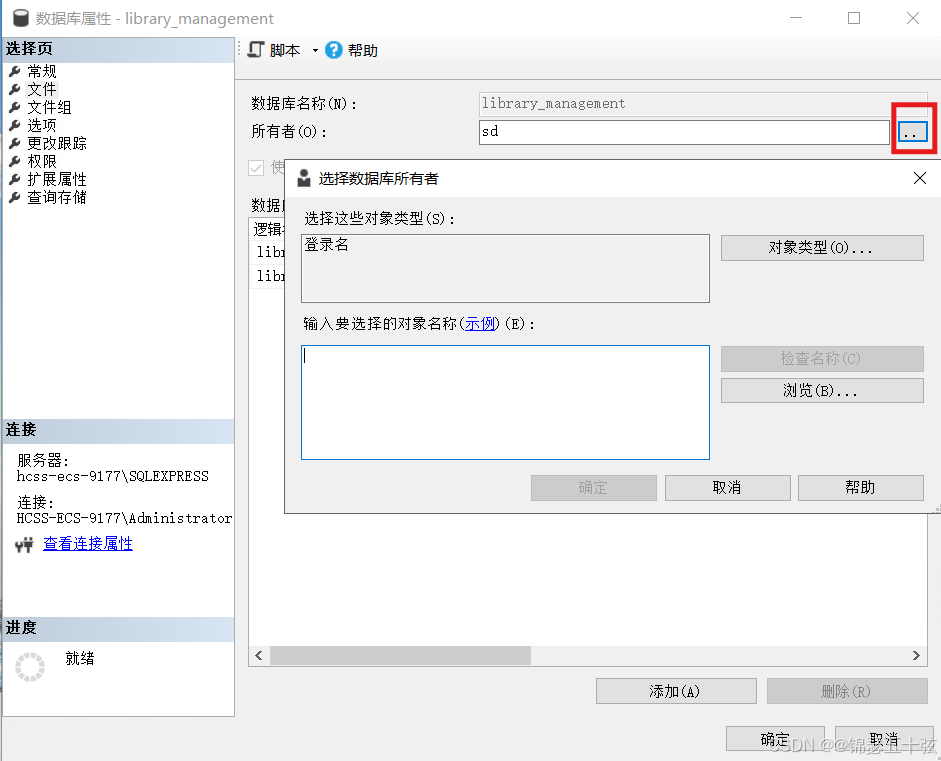Click the 脚本 label in the toolbar
Viewport: 941px width, 761px height.
tap(284, 51)
